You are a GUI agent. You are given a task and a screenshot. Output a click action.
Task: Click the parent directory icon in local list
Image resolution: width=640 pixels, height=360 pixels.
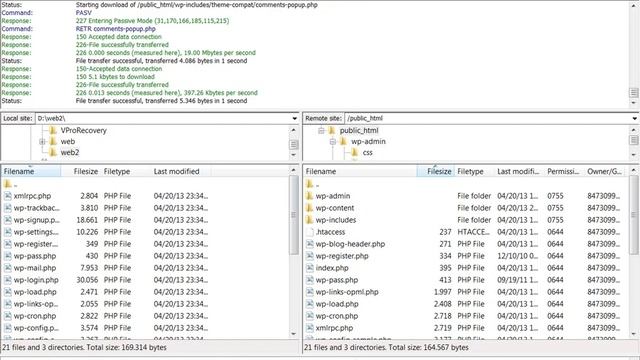coord(7,184)
